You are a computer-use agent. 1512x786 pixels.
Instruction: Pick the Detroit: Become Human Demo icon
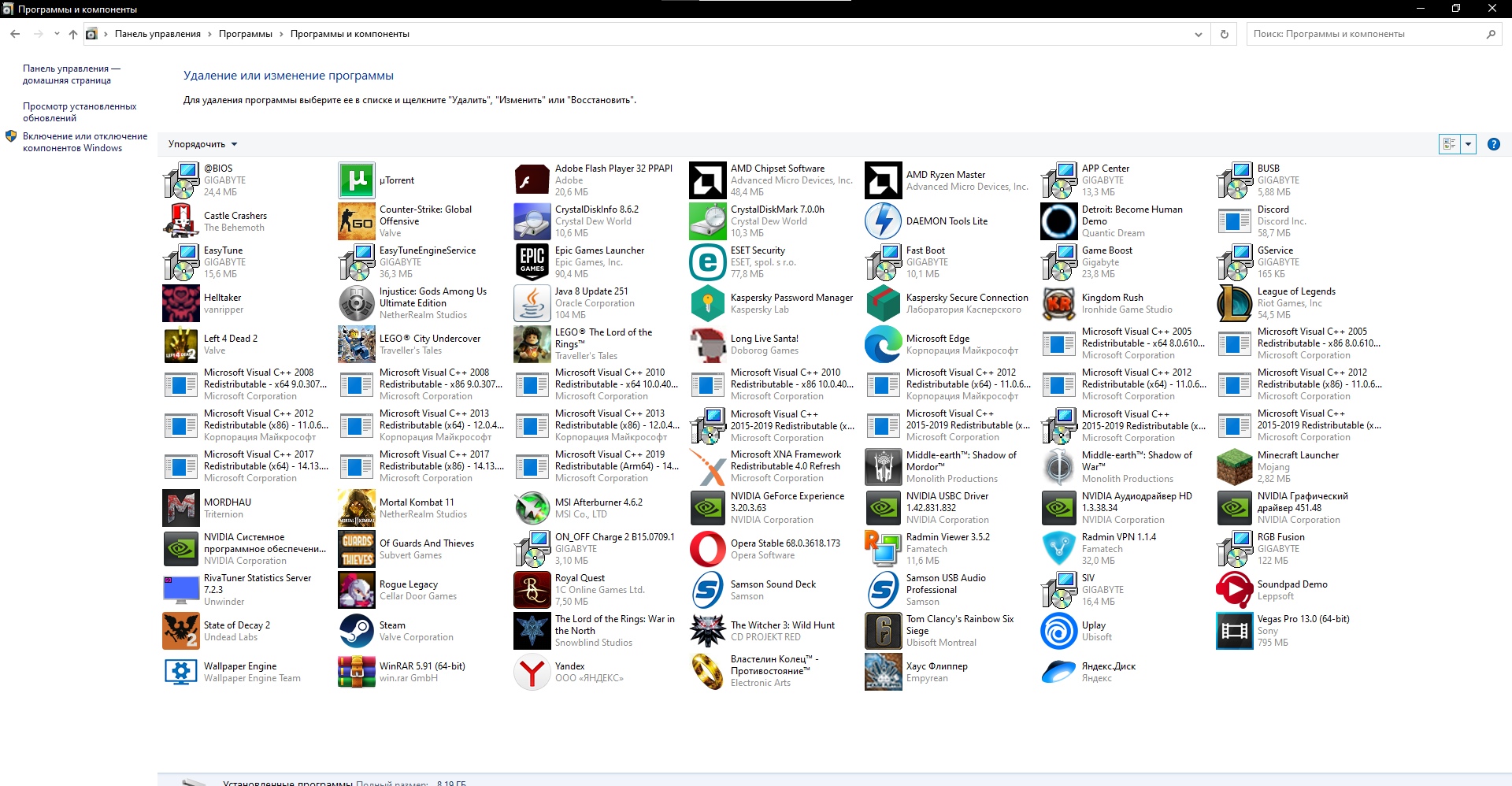click(x=1059, y=221)
